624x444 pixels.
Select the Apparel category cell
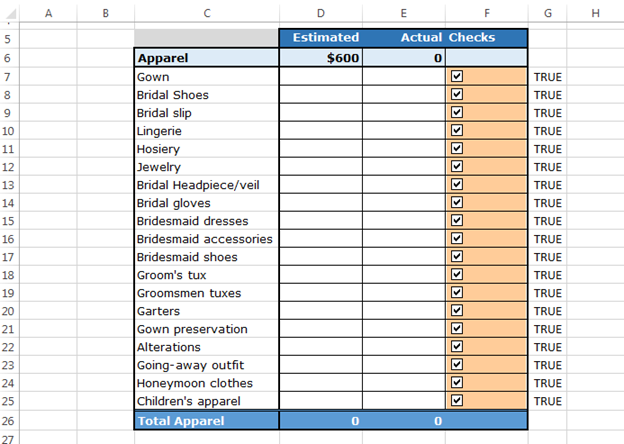(x=207, y=58)
